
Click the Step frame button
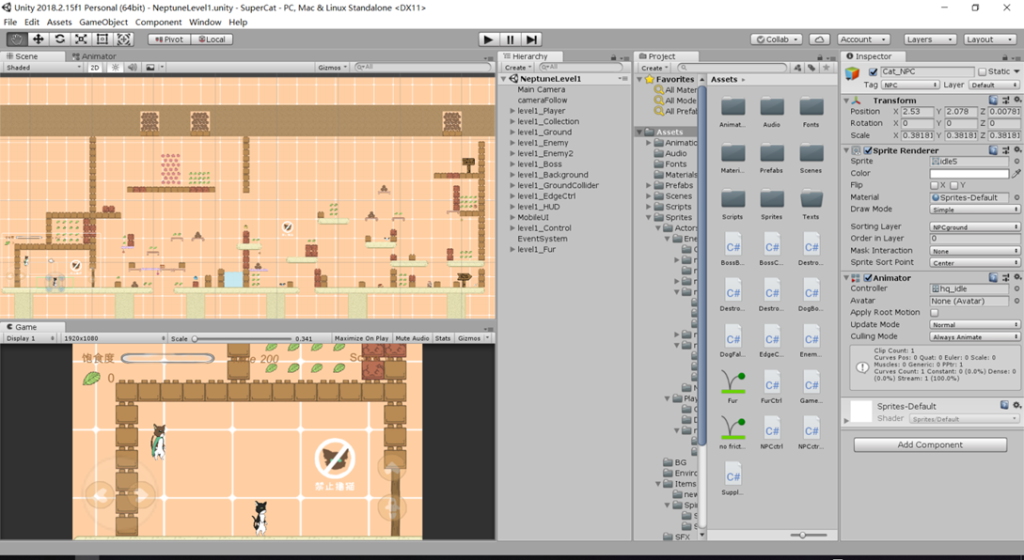coord(532,39)
